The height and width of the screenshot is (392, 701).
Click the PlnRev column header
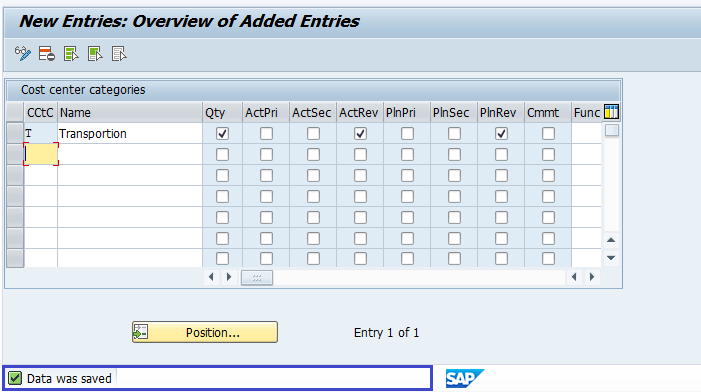pyautogui.click(x=501, y=113)
